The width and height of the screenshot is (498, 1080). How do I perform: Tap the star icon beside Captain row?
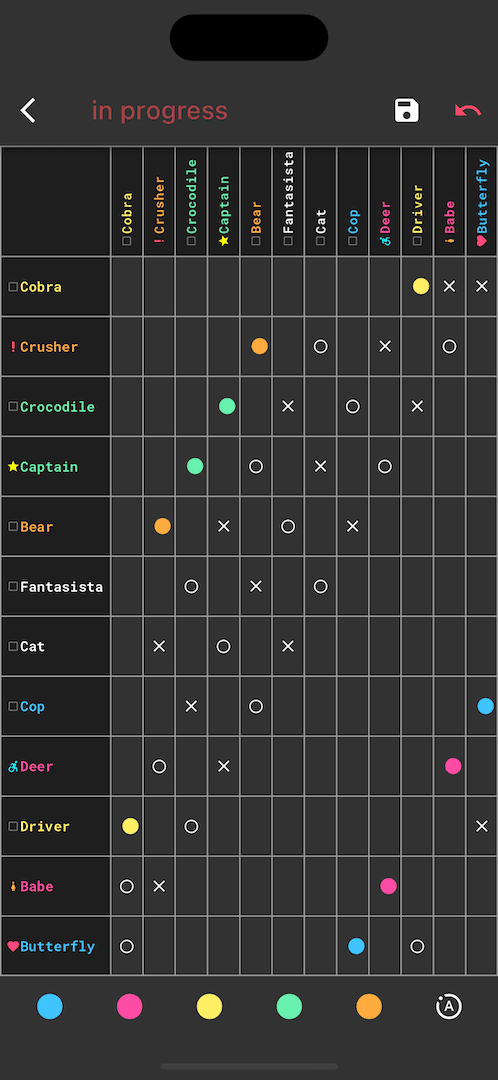point(13,466)
